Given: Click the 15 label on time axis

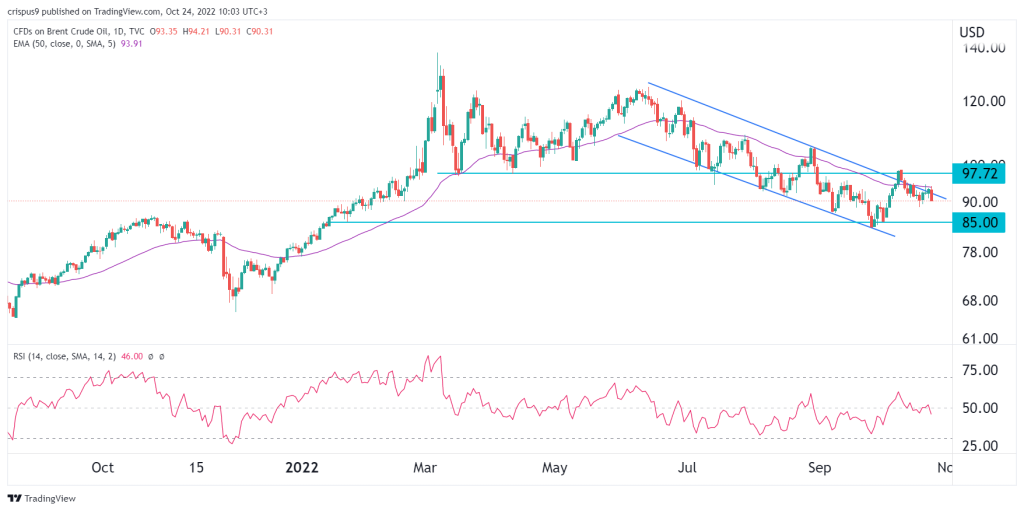Looking at the screenshot, I should 197,468.
